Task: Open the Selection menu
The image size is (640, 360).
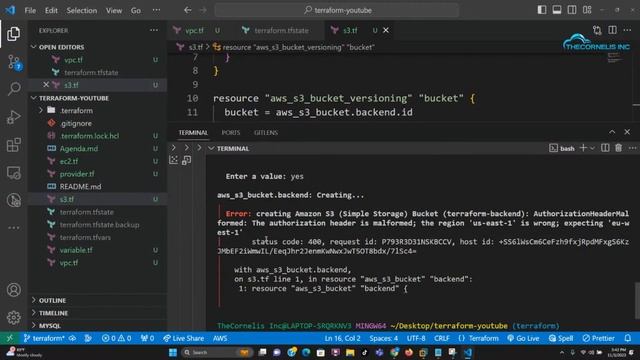Action: coord(82,10)
